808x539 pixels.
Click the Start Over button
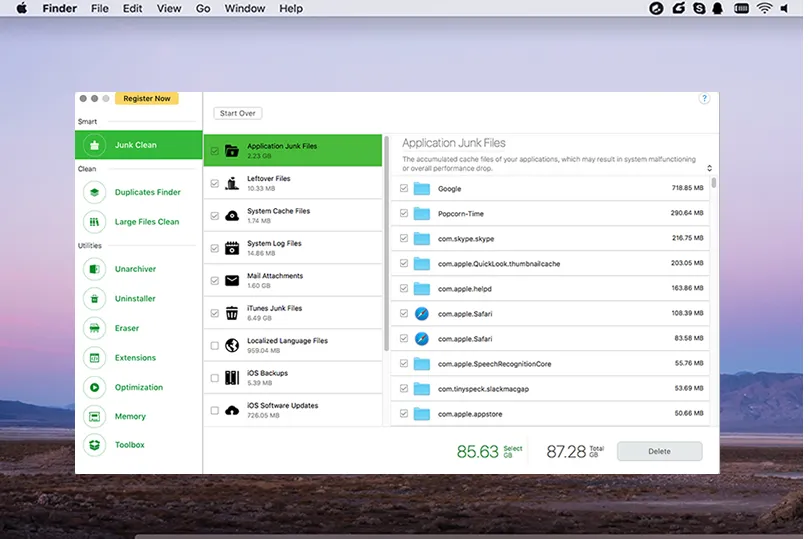(x=238, y=114)
